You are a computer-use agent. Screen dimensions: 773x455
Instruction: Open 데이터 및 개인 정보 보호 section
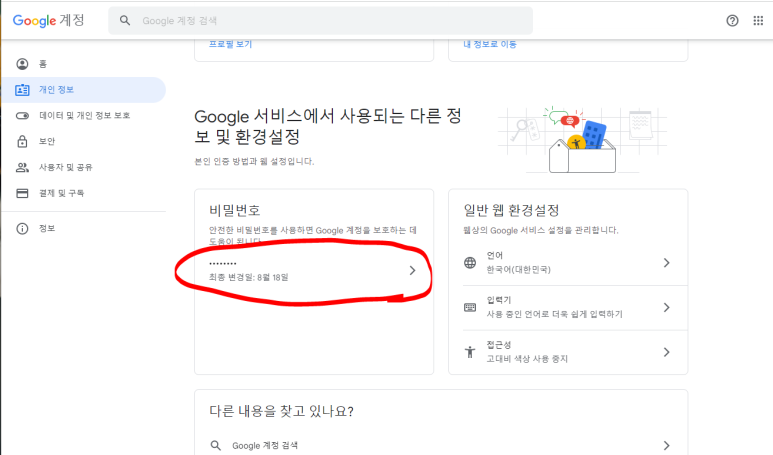pyautogui.click(x=83, y=115)
